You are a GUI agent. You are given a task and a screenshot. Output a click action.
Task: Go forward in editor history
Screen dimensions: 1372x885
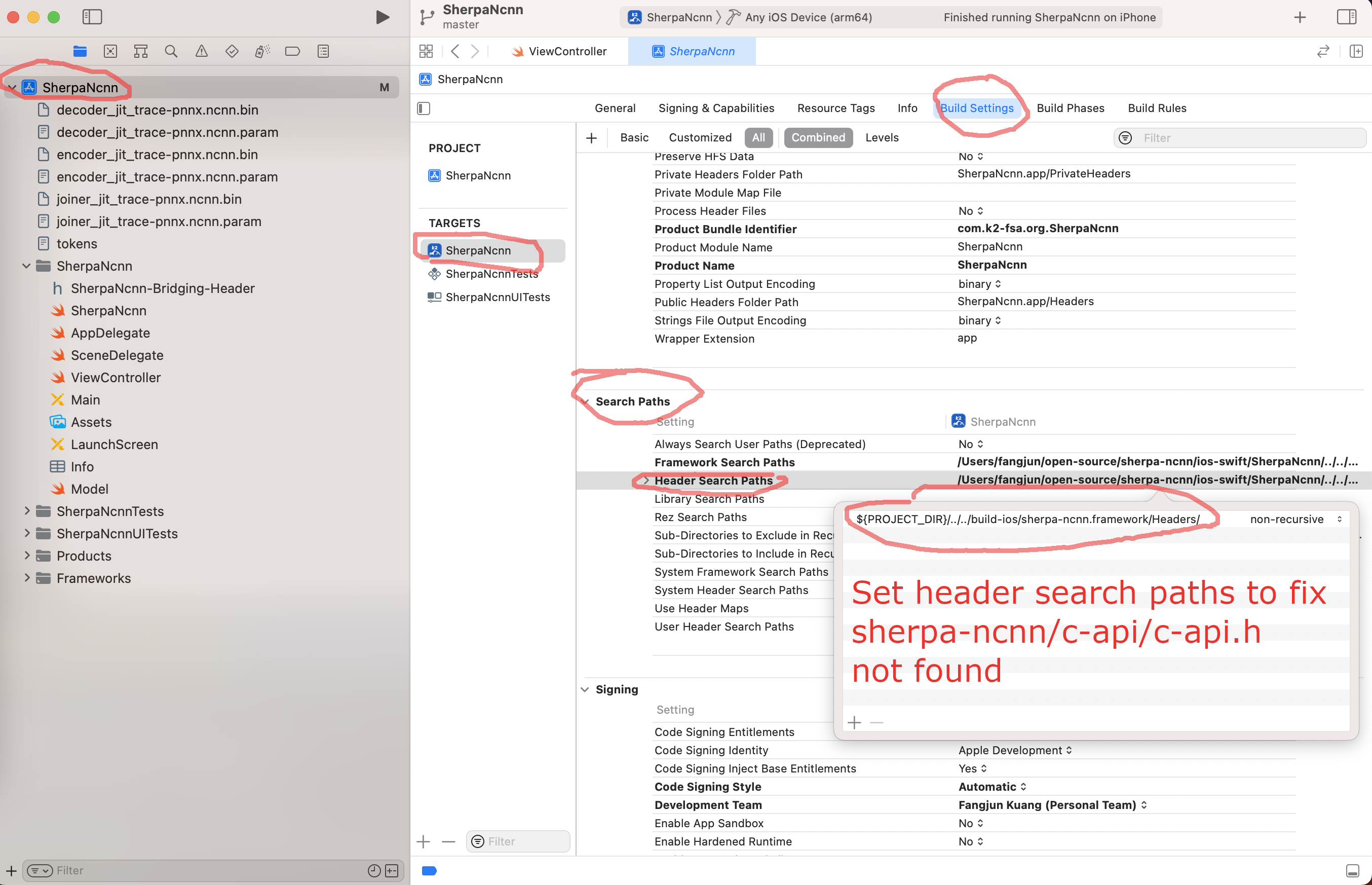[x=475, y=51]
